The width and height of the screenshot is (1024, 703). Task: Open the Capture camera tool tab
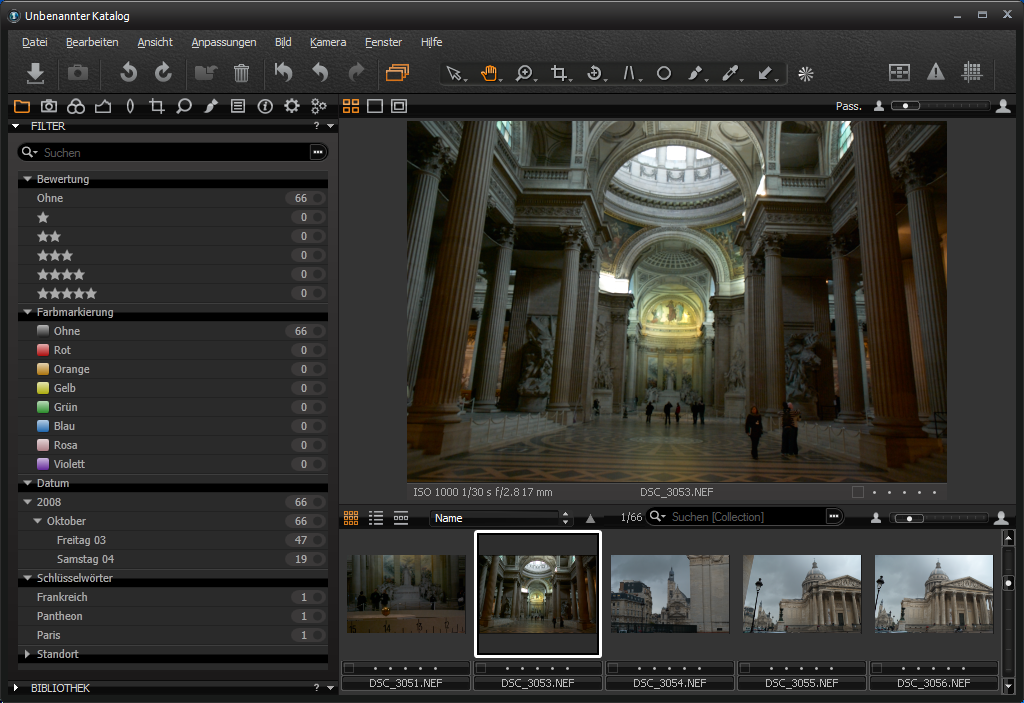tap(48, 106)
